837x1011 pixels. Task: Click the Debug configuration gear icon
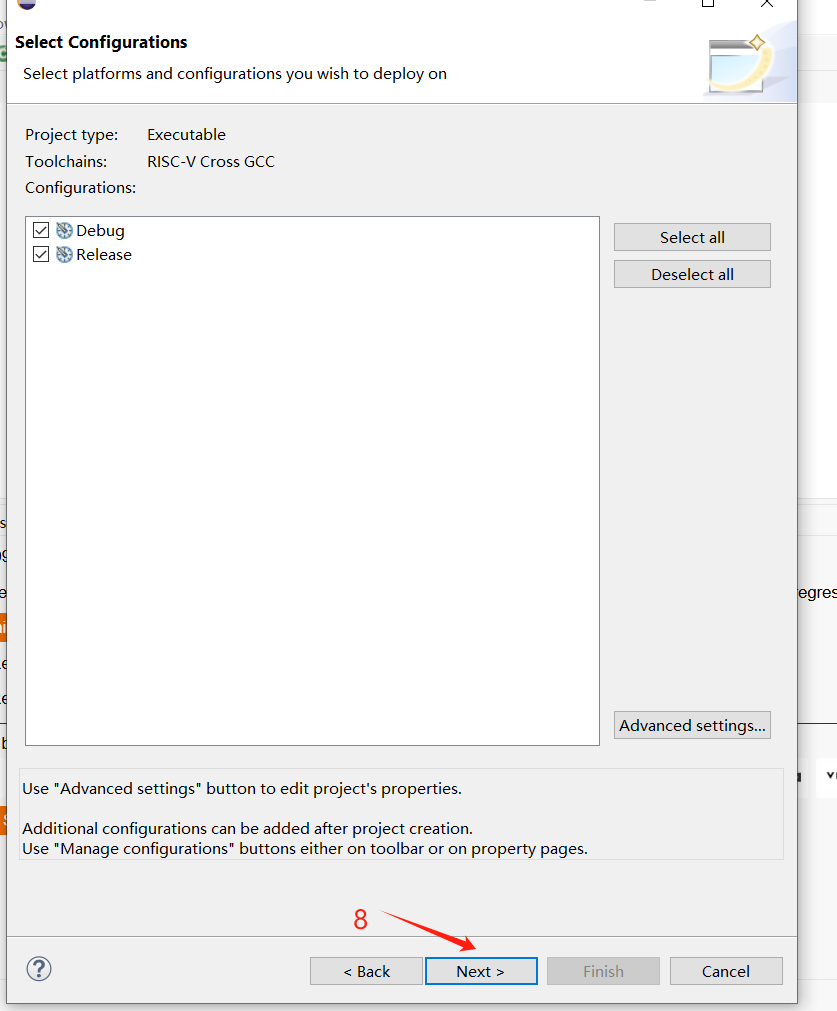pyautogui.click(x=64, y=230)
